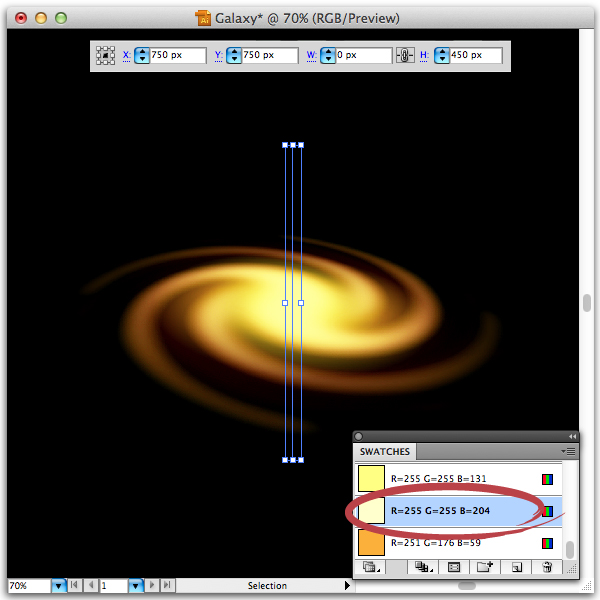Click the W width stepper arrows
Viewport: 600px width, 600px height.
[x=328, y=55]
